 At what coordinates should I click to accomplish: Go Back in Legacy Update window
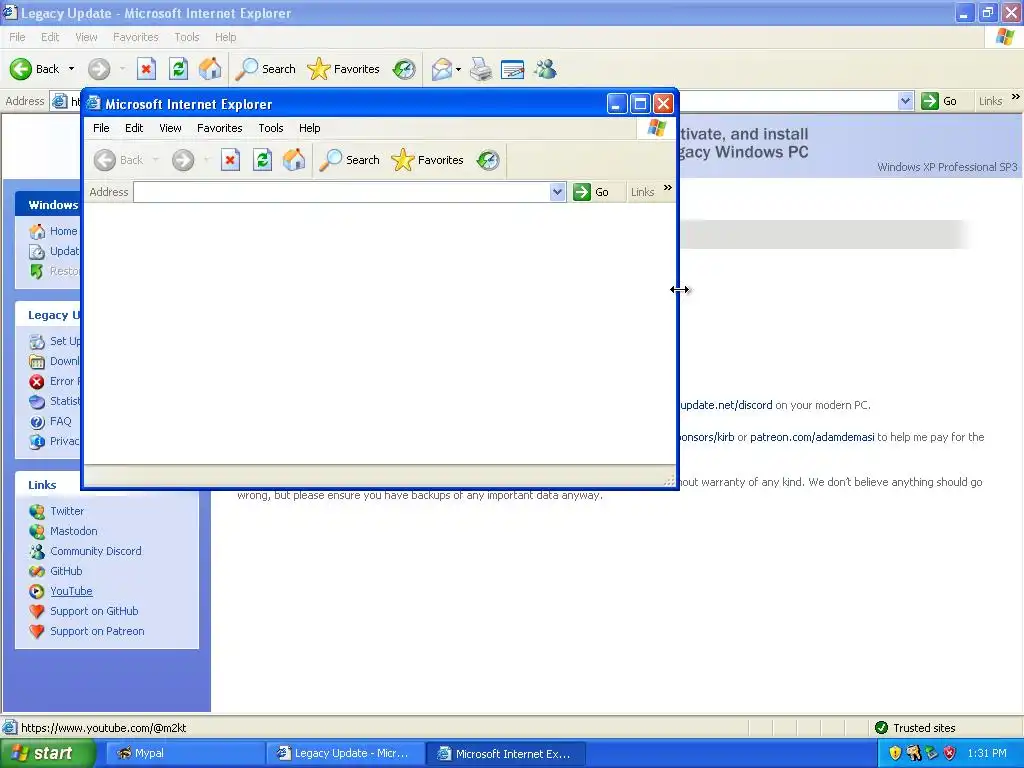click(34, 69)
